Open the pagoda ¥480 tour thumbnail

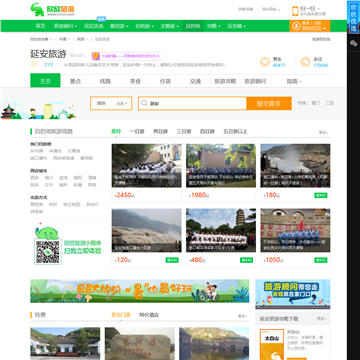221,230
